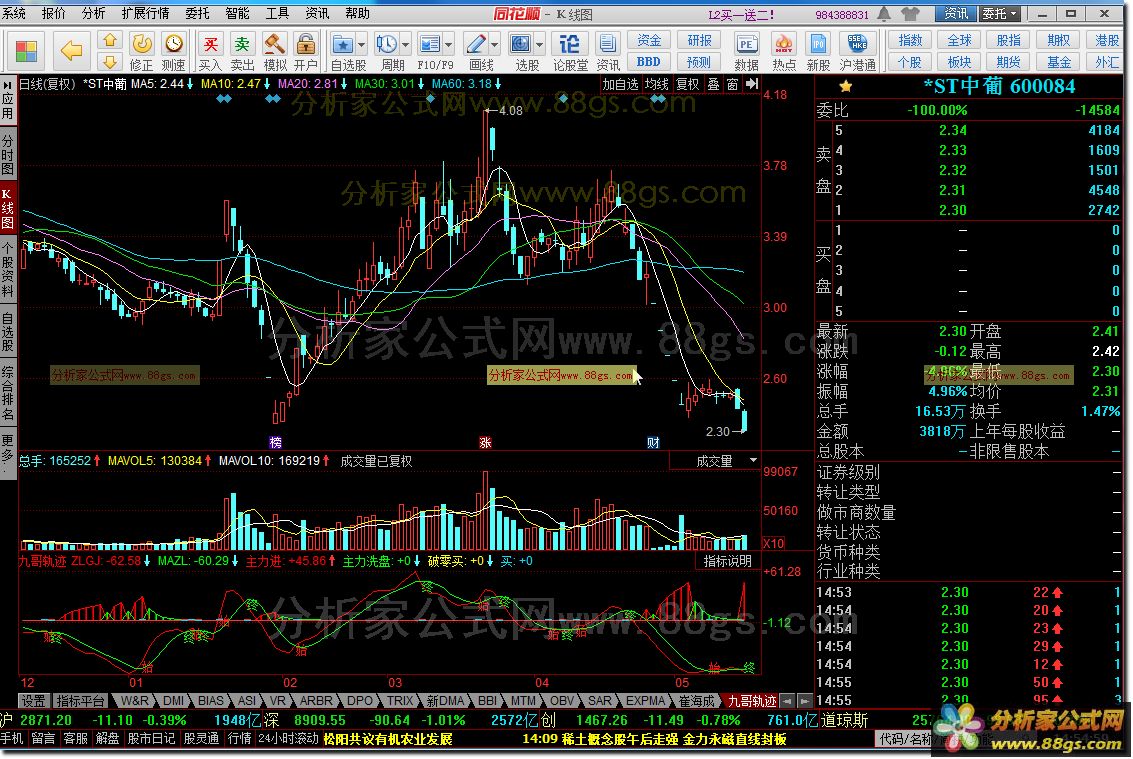The image size is (1133, 759).
Task: Click the 指标说明 indicator description button
Action: click(x=728, y=561)
